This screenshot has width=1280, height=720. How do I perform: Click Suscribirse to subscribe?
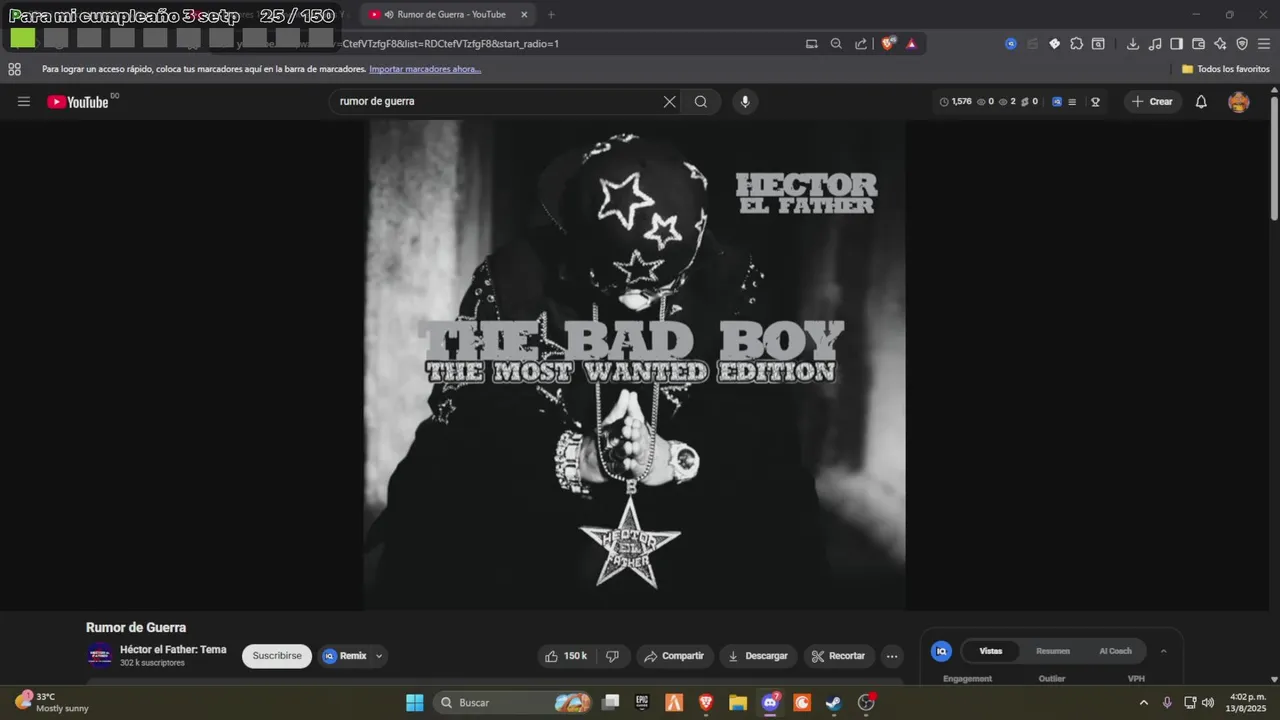pyautogui.click(x=277, y=656)
